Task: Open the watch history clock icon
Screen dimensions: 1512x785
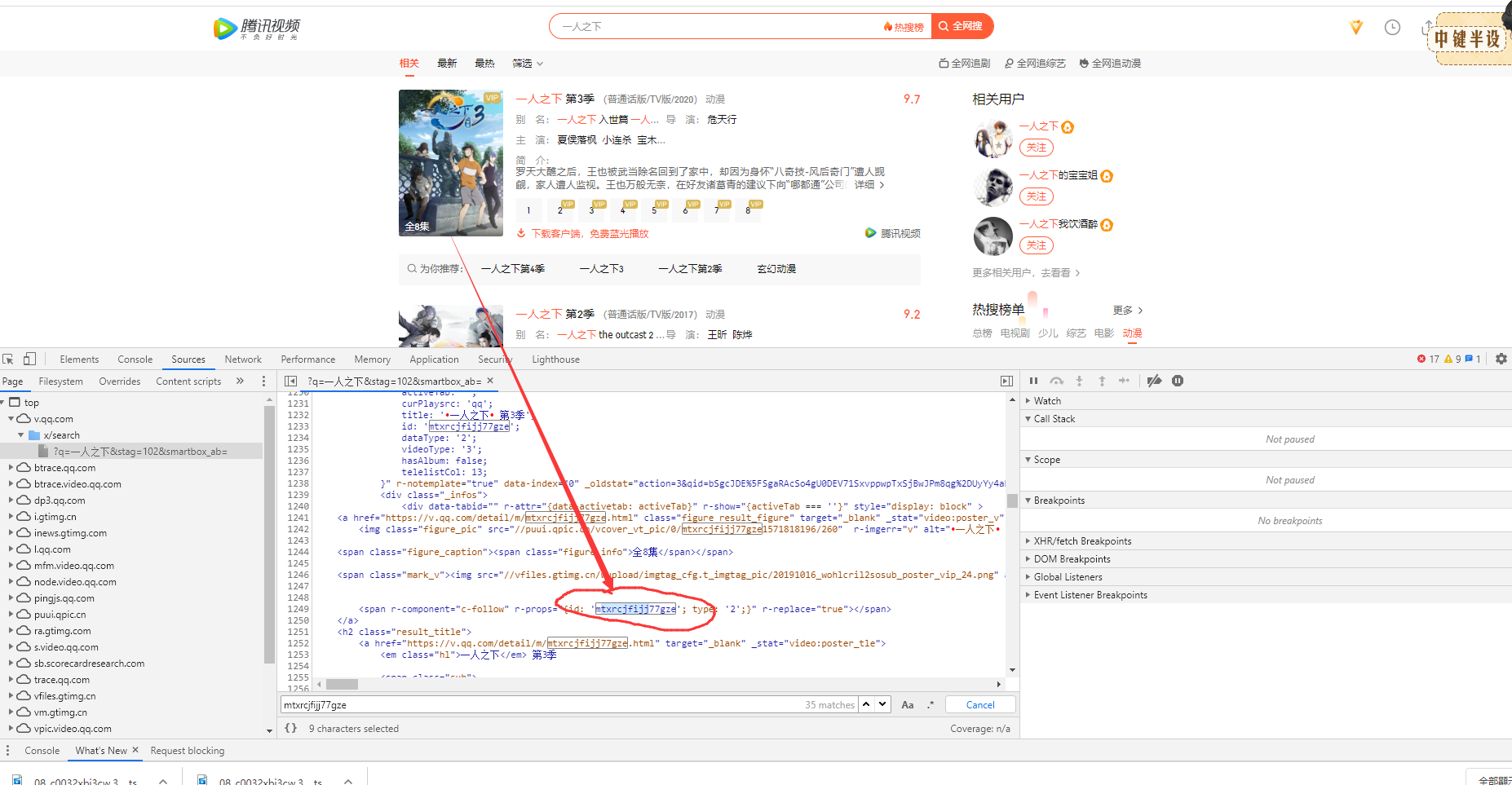Action: click(1392, 28)
